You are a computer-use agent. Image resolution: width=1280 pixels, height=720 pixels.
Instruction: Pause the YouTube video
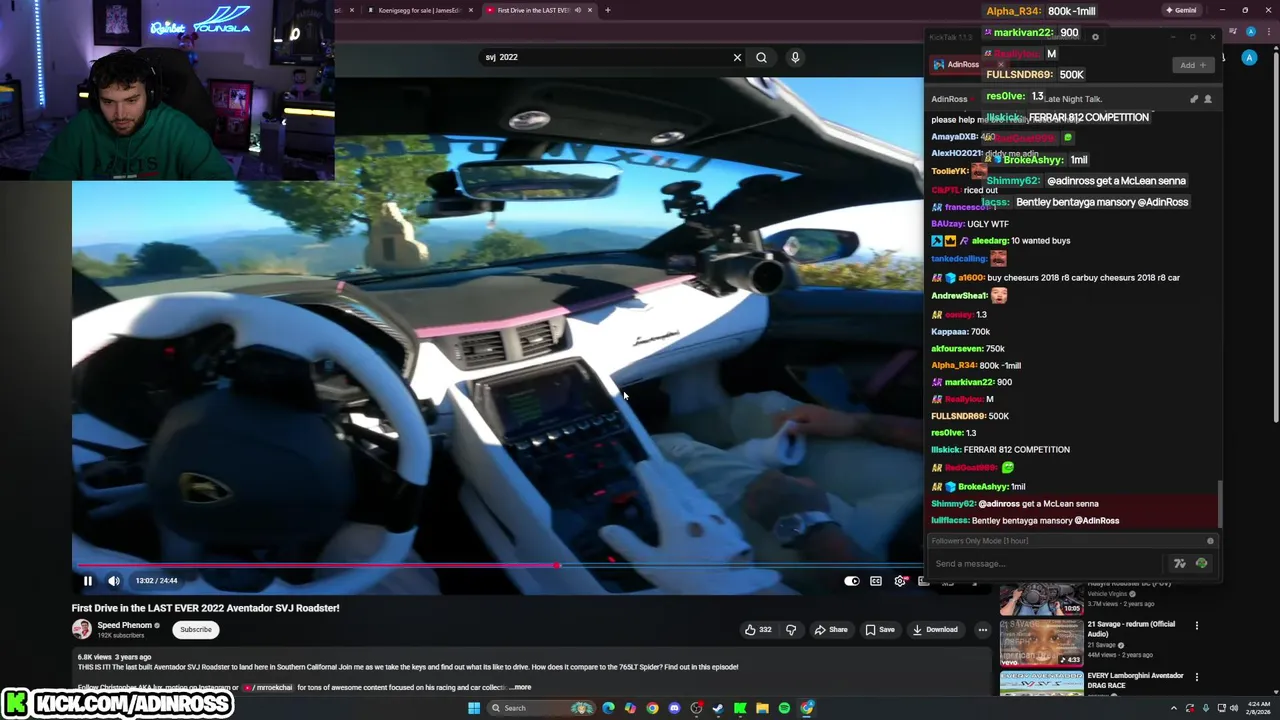(x=87, y=581)
